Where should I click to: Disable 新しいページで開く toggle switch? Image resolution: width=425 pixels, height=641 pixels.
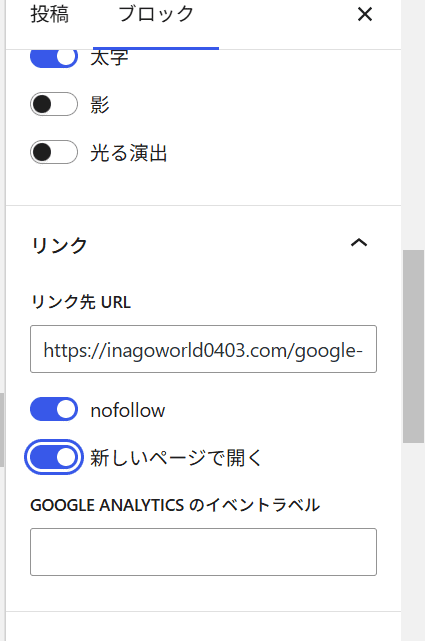pos(54,457)
